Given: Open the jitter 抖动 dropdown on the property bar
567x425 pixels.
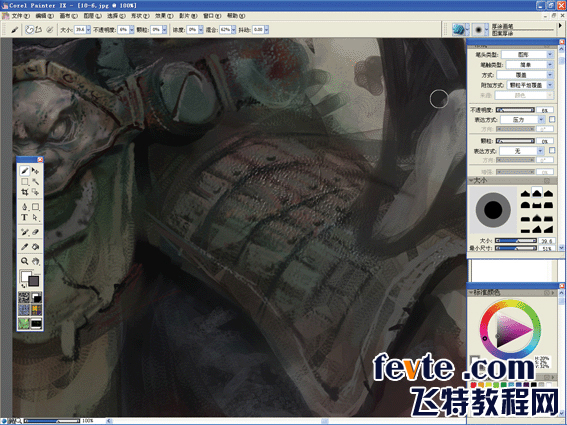Looking at the screenshot, I should pos(267,30).
